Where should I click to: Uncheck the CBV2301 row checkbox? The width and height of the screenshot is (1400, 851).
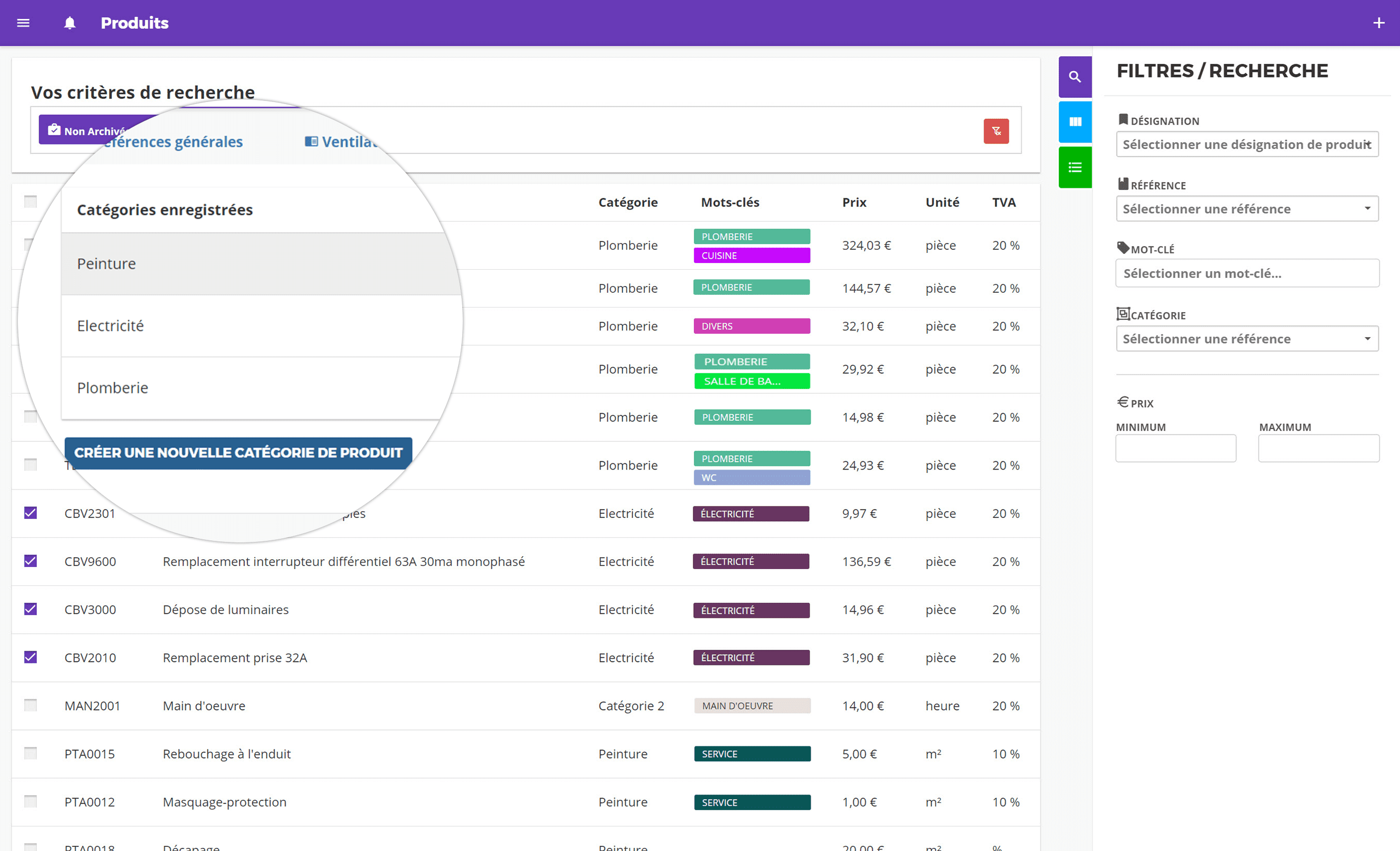pos(31,513)
